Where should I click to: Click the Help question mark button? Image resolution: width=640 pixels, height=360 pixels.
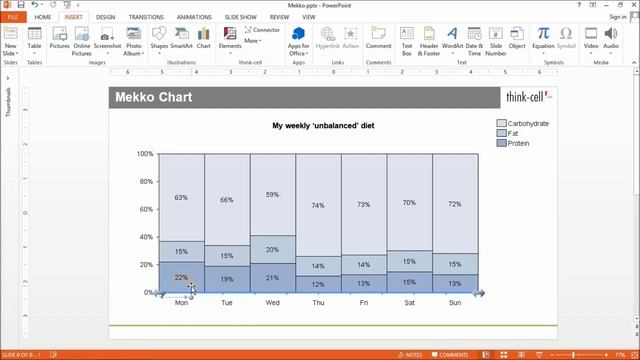pyautogui.click(x=579, y=5)
